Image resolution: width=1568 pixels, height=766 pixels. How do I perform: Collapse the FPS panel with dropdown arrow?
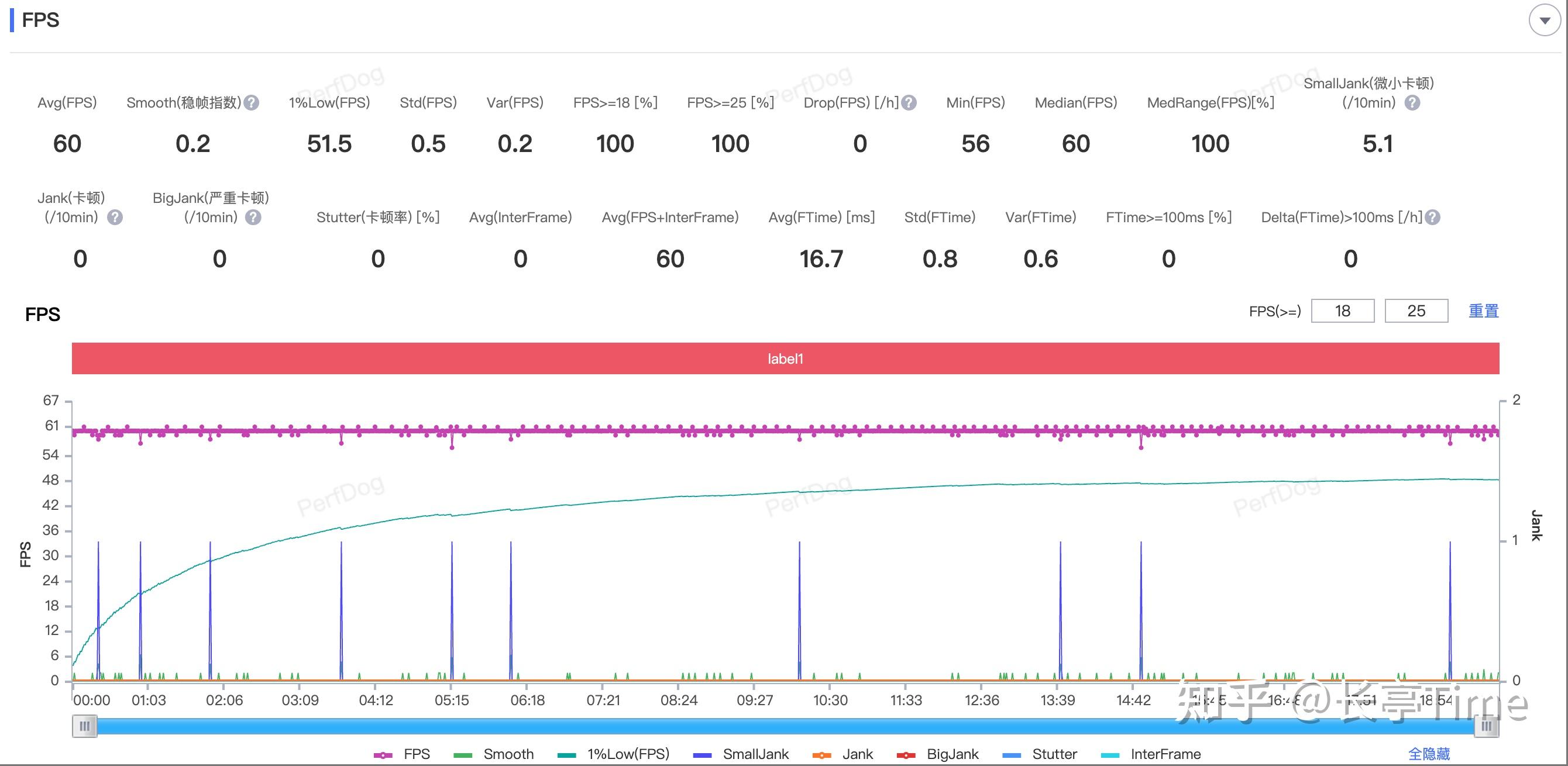pyautogui.click(x=1544, y=20)
